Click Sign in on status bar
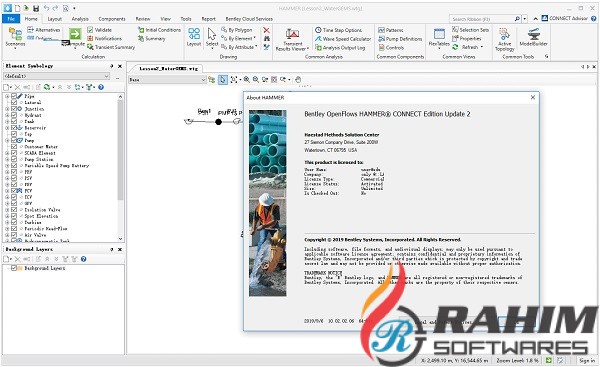Screen dimensions: 600x367 coord(587,360)
